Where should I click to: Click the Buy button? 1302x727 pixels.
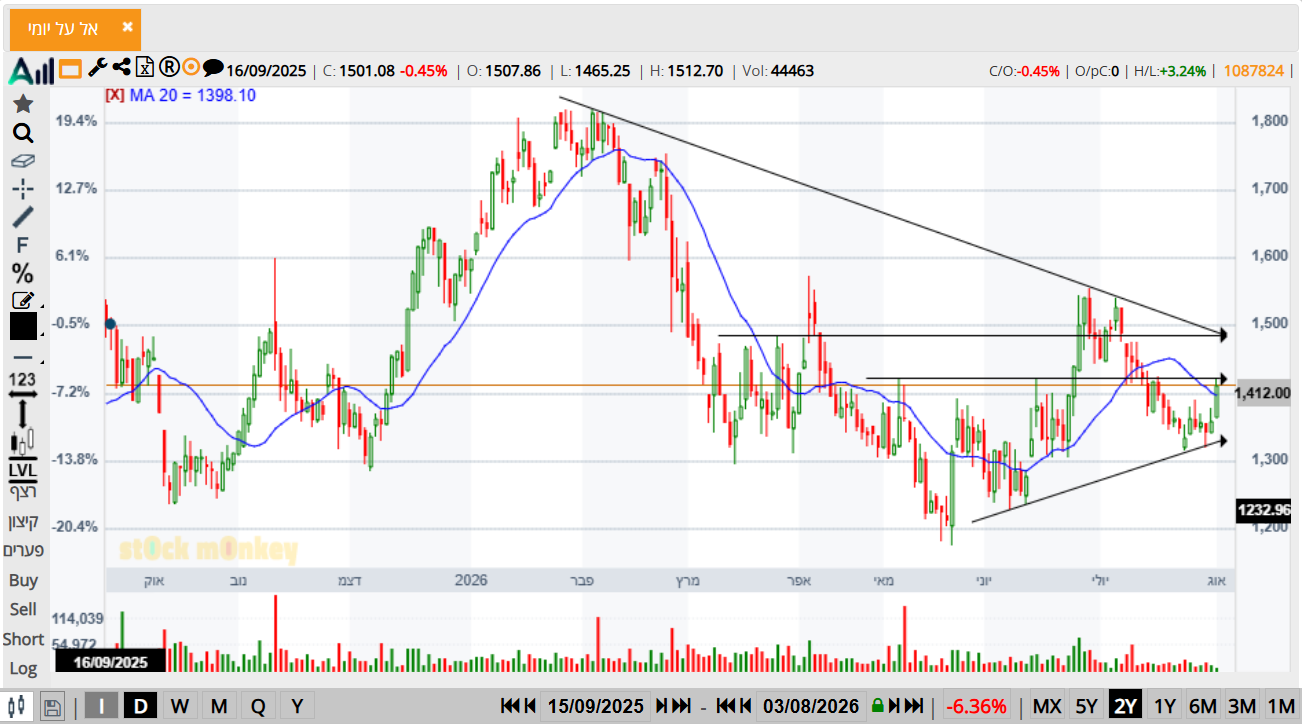[23, 580]
